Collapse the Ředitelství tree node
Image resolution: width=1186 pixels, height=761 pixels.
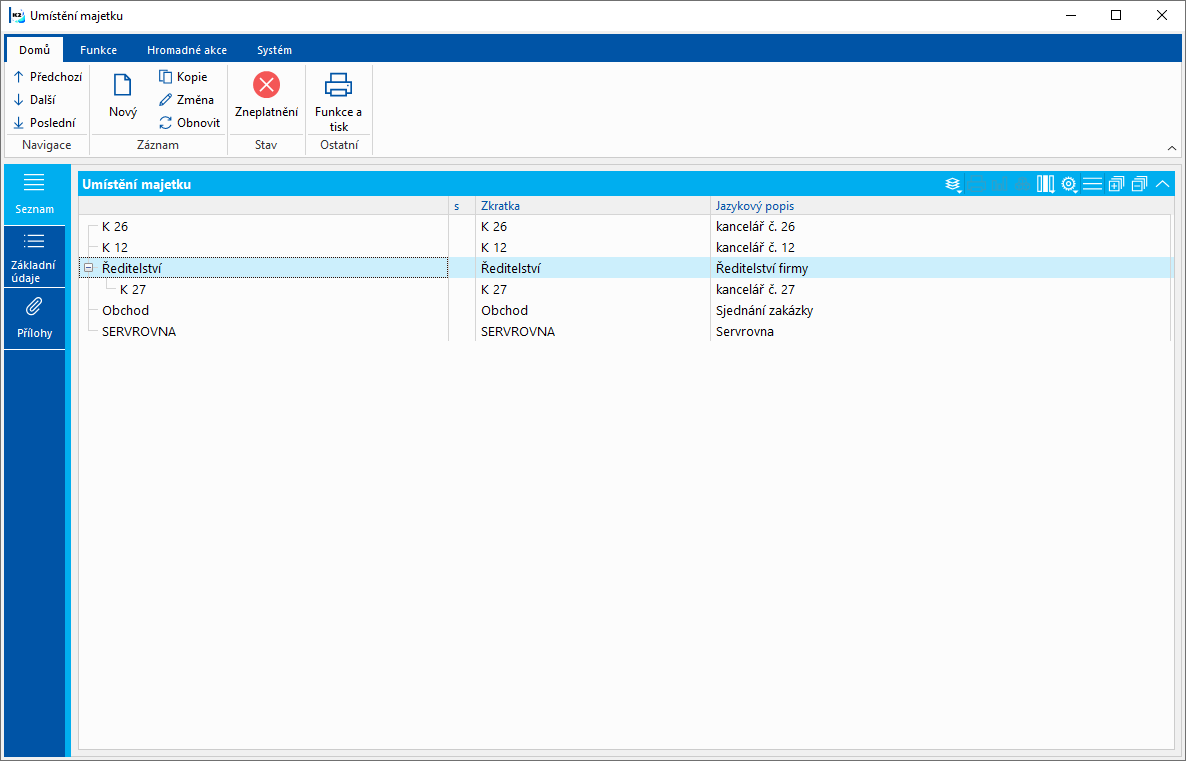pos(88,268)
